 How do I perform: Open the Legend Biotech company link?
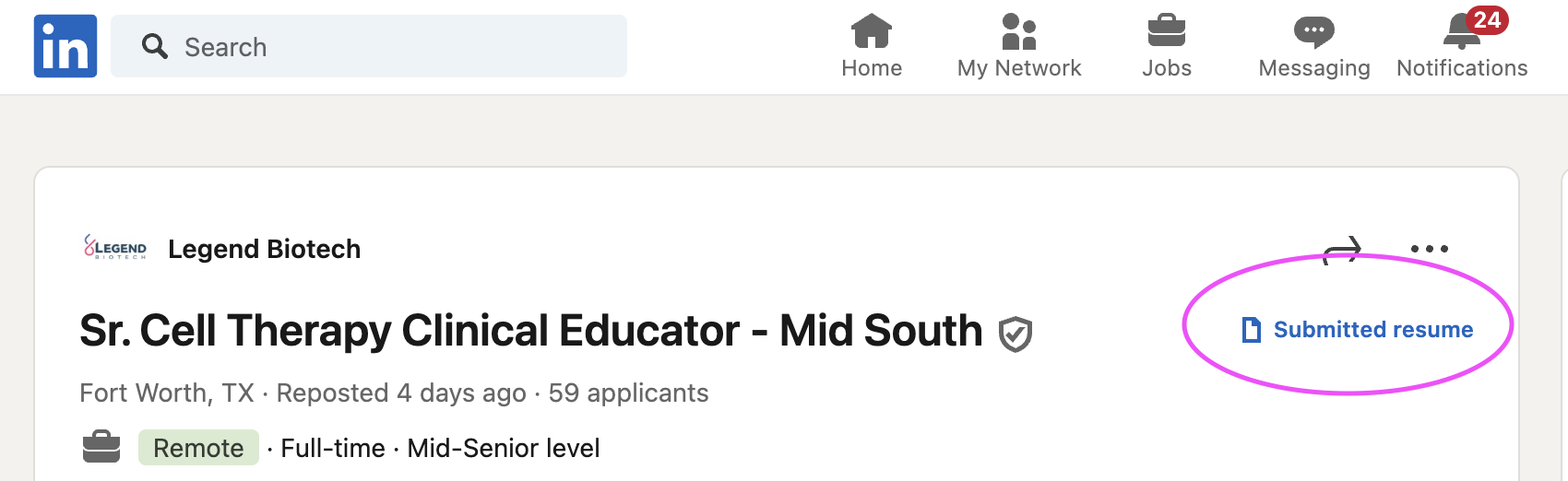coord(264,249)
